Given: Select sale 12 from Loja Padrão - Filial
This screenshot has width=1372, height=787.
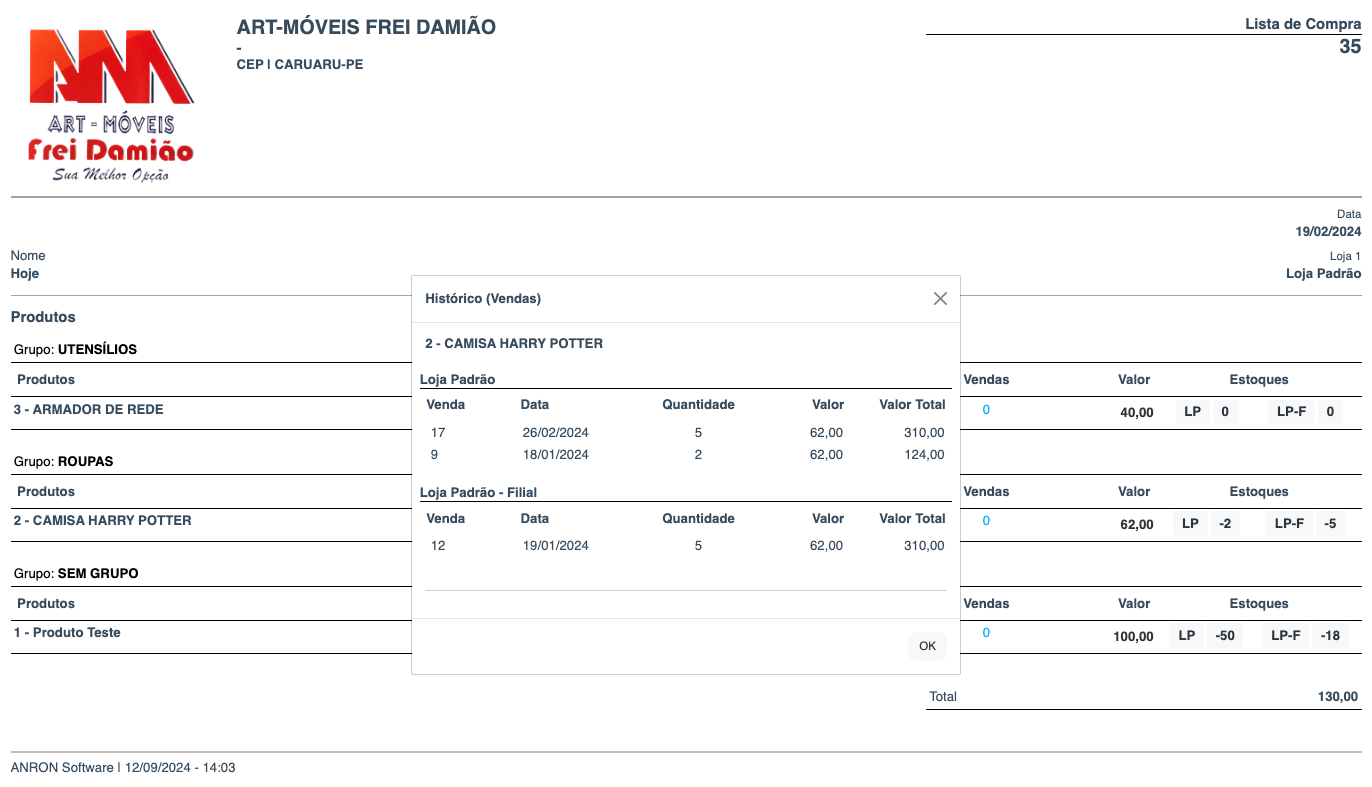Looking at the screenshot, I should [x=686, y=546].
